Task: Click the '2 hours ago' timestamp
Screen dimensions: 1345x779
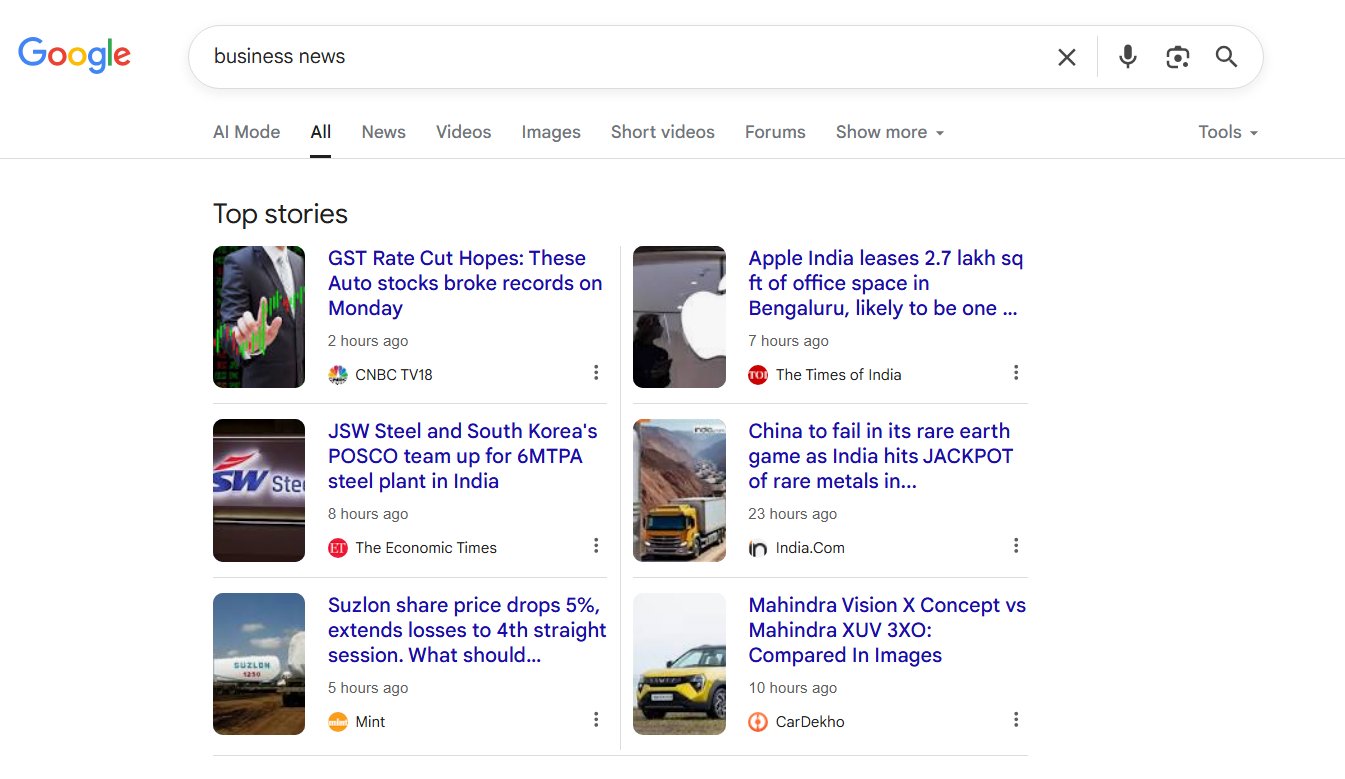Action: point(368,341)
